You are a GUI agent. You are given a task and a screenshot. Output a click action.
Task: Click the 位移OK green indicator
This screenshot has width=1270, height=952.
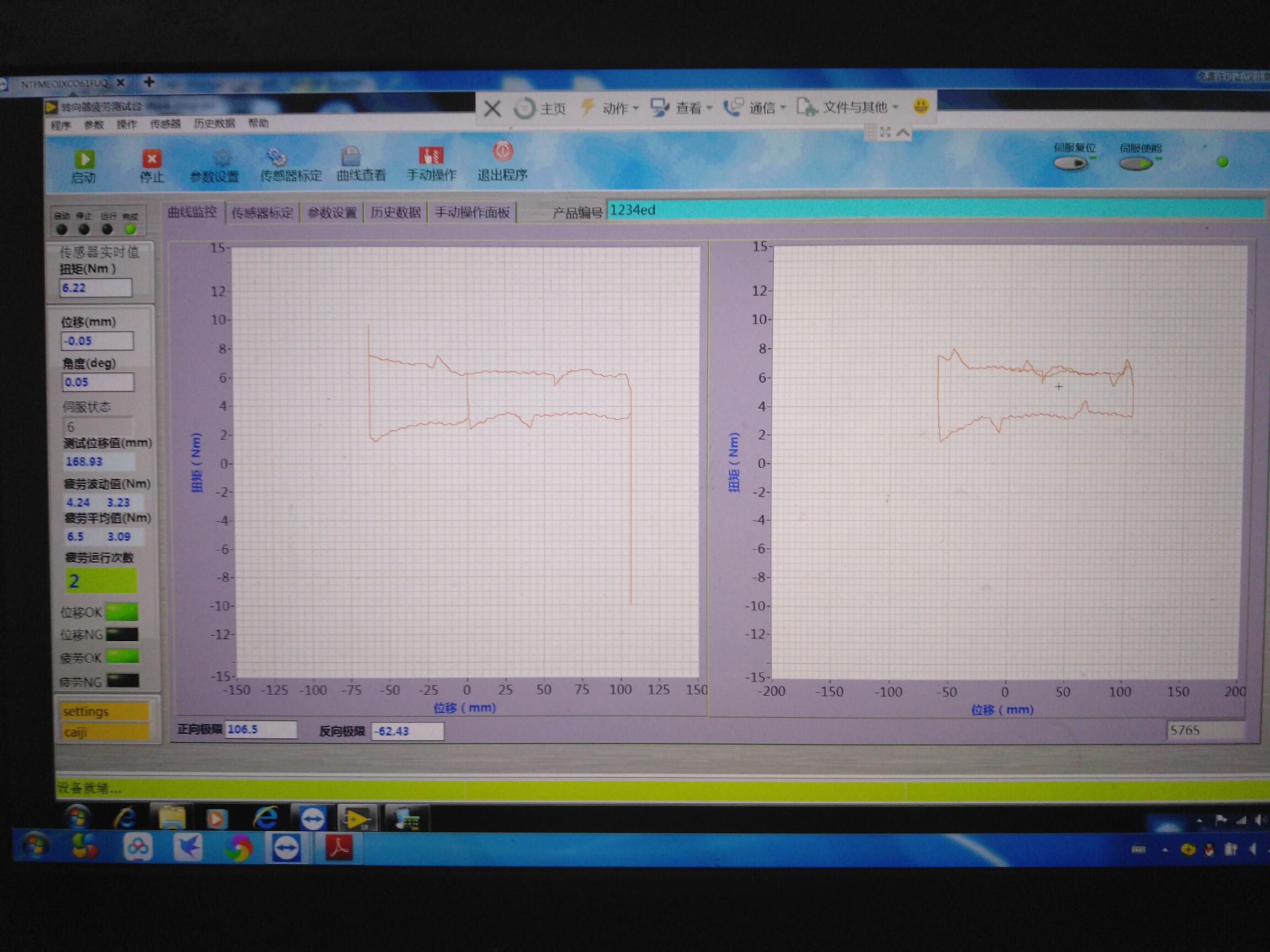pos(122,612)
